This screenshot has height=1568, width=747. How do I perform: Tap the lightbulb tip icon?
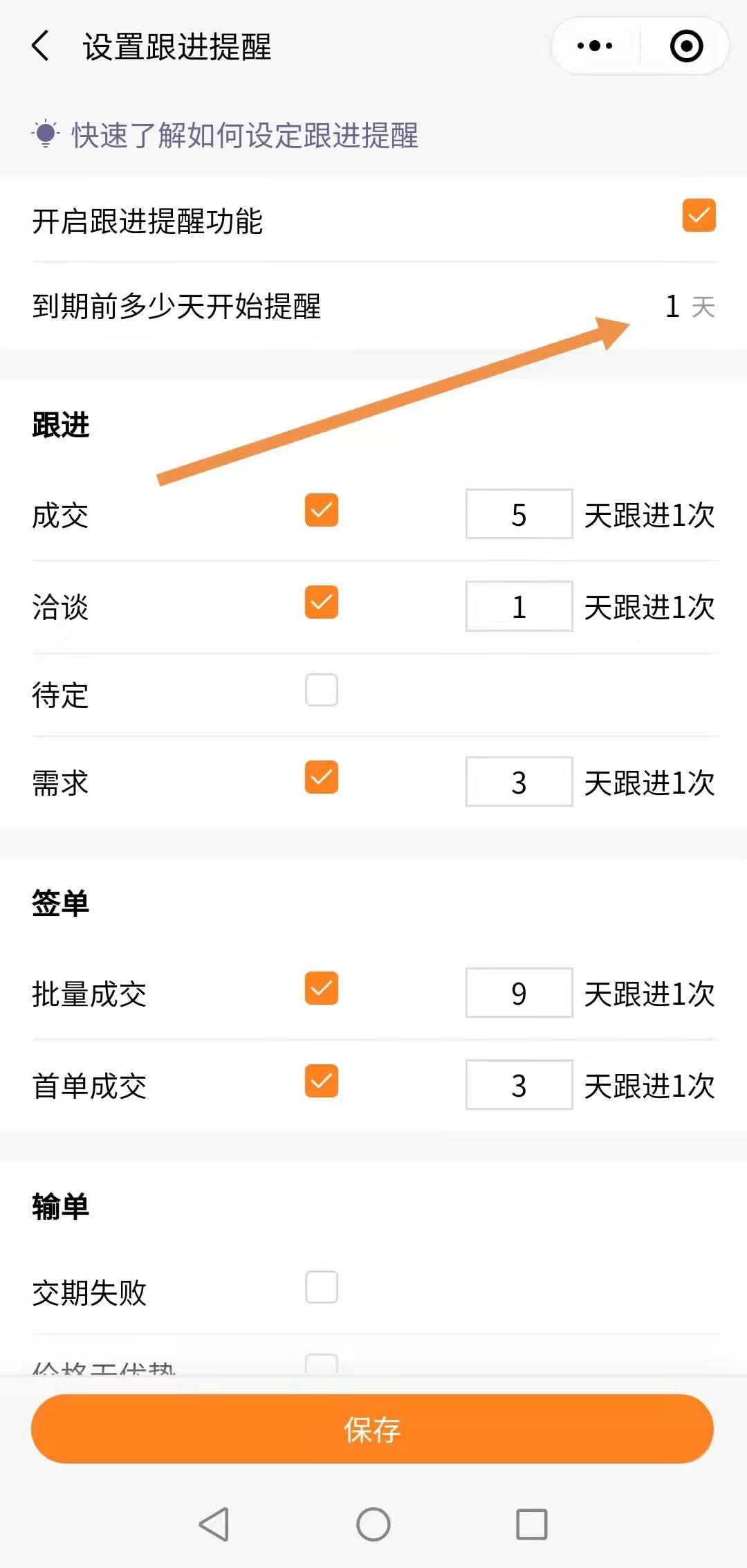[x=46, y=134]
